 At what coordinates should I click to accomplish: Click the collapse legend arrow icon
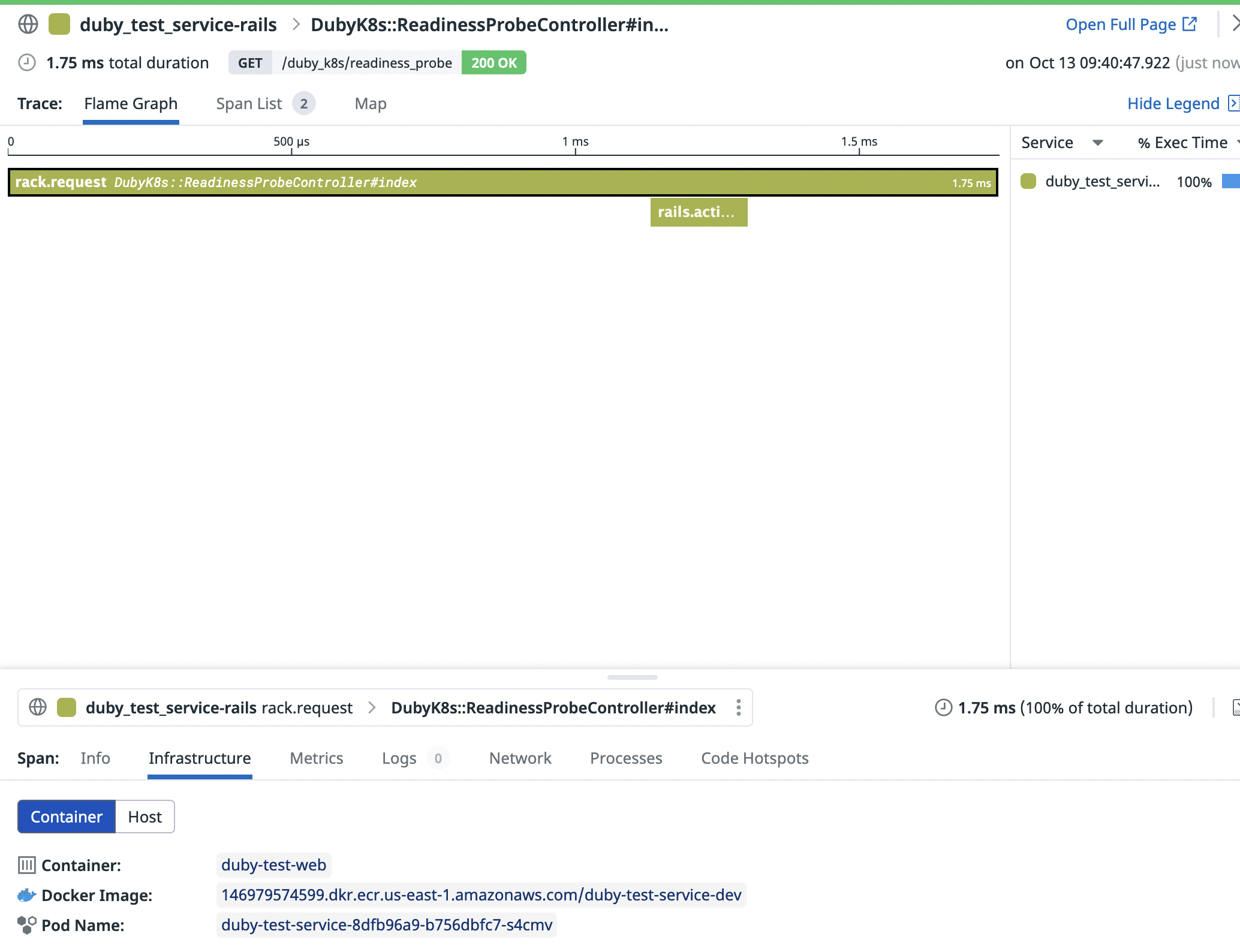point(1233,103)
